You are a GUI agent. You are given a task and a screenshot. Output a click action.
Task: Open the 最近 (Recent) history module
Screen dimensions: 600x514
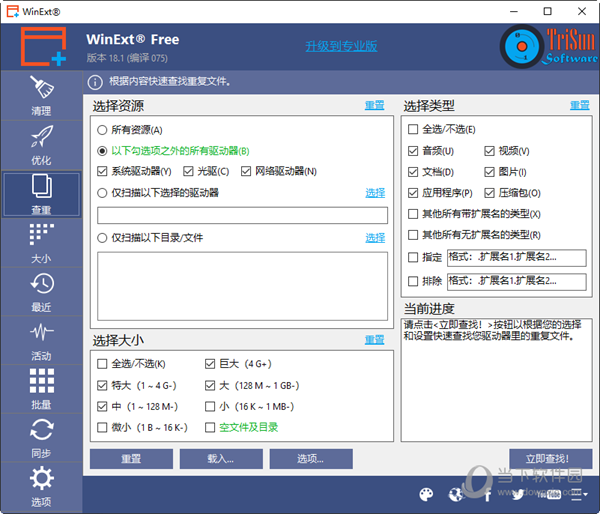(x=41, y=292)
